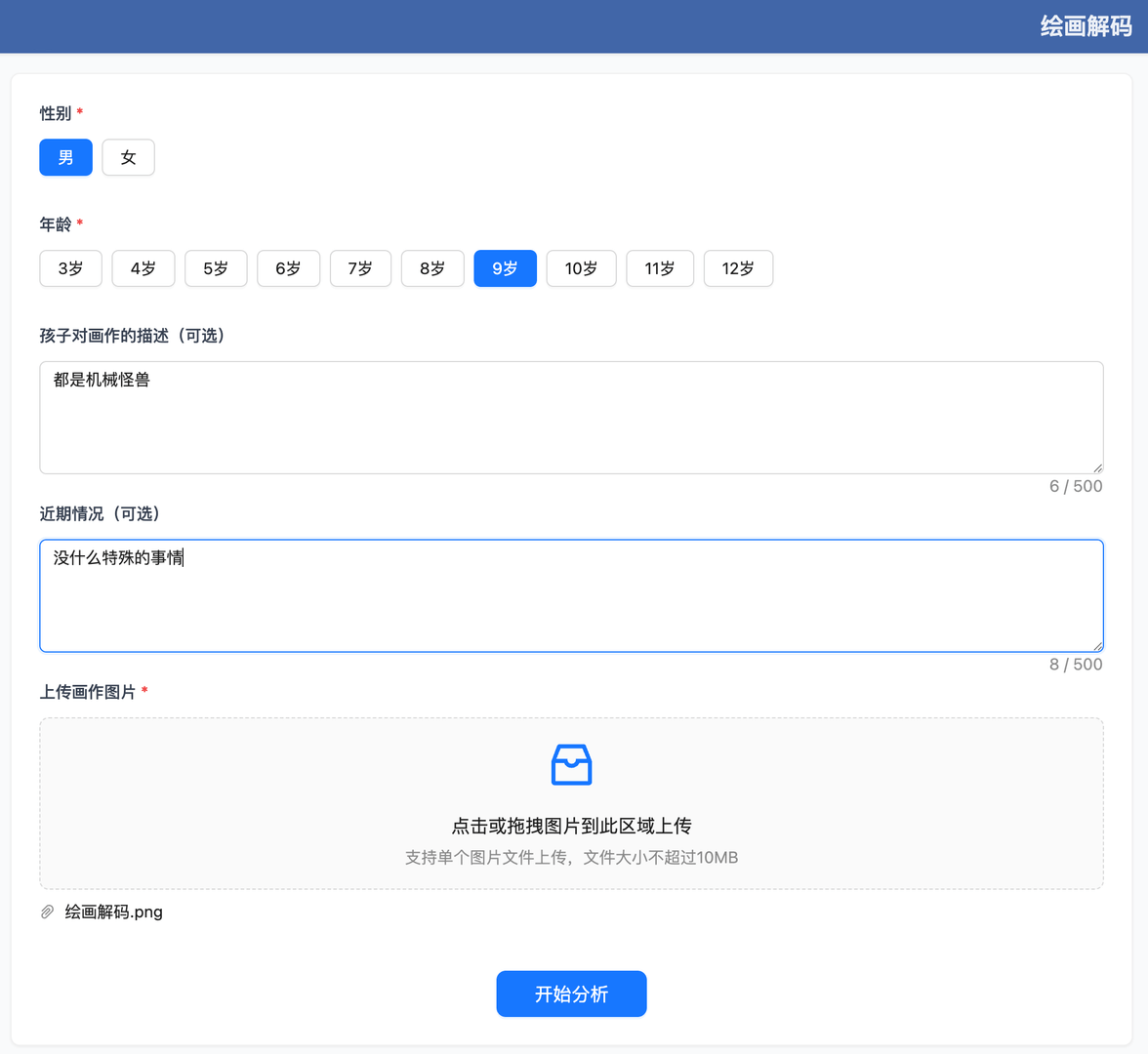Click the 近期情况 text area
This screenshot has height=1054, width=1148.
pyautogui.click(x=571, y=595)
